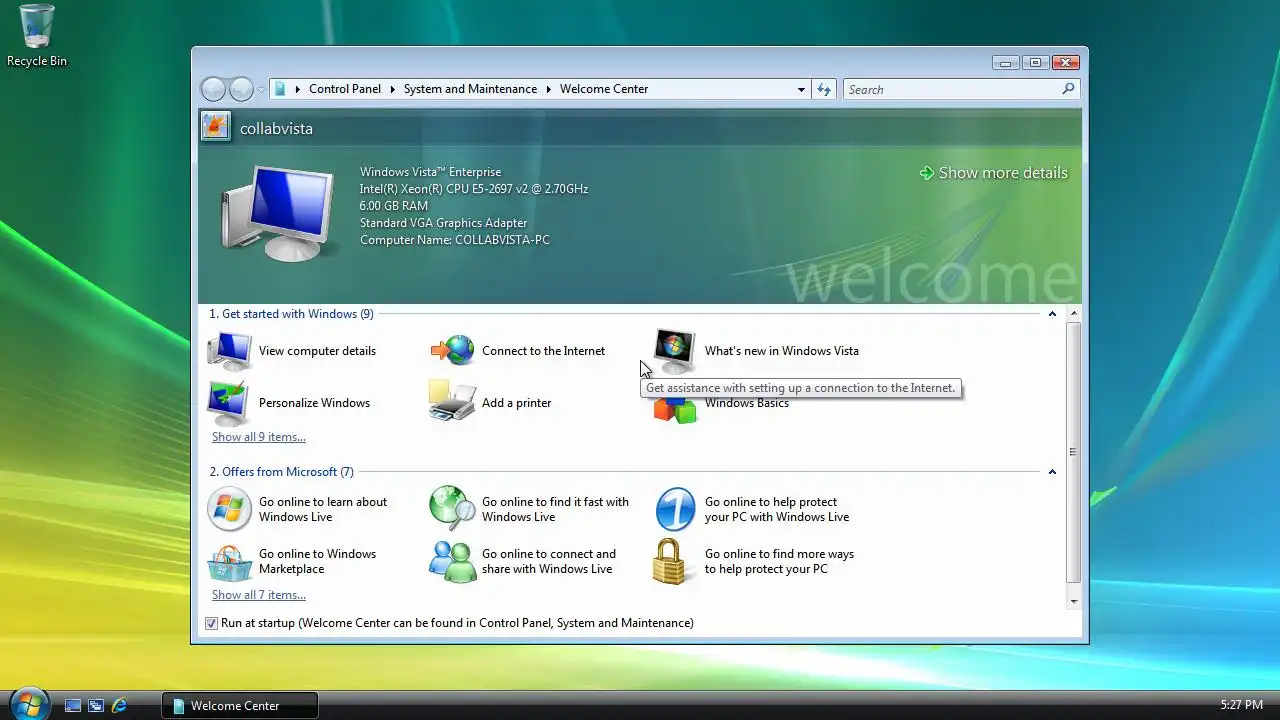
Task: Click Offers from Microsoft section heading
Action: [x=281, y=472]
